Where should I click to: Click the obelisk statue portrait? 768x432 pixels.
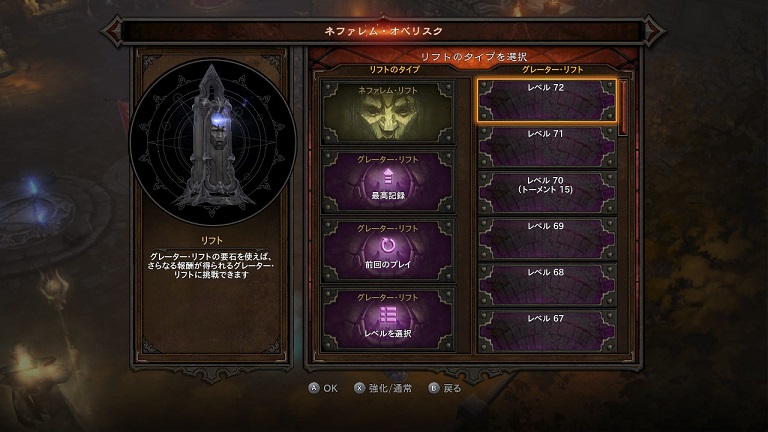213,142
